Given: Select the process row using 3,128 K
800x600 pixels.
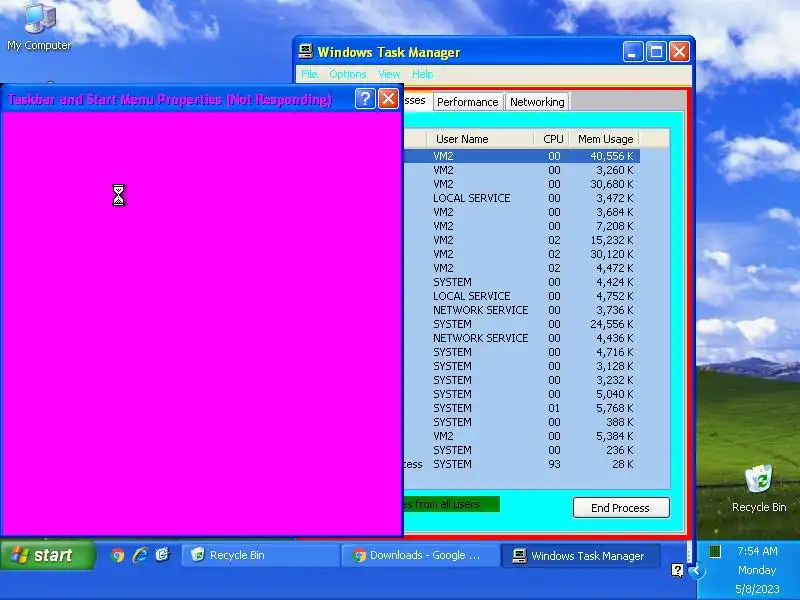Looking at the screenshot, I should point(521,366).
